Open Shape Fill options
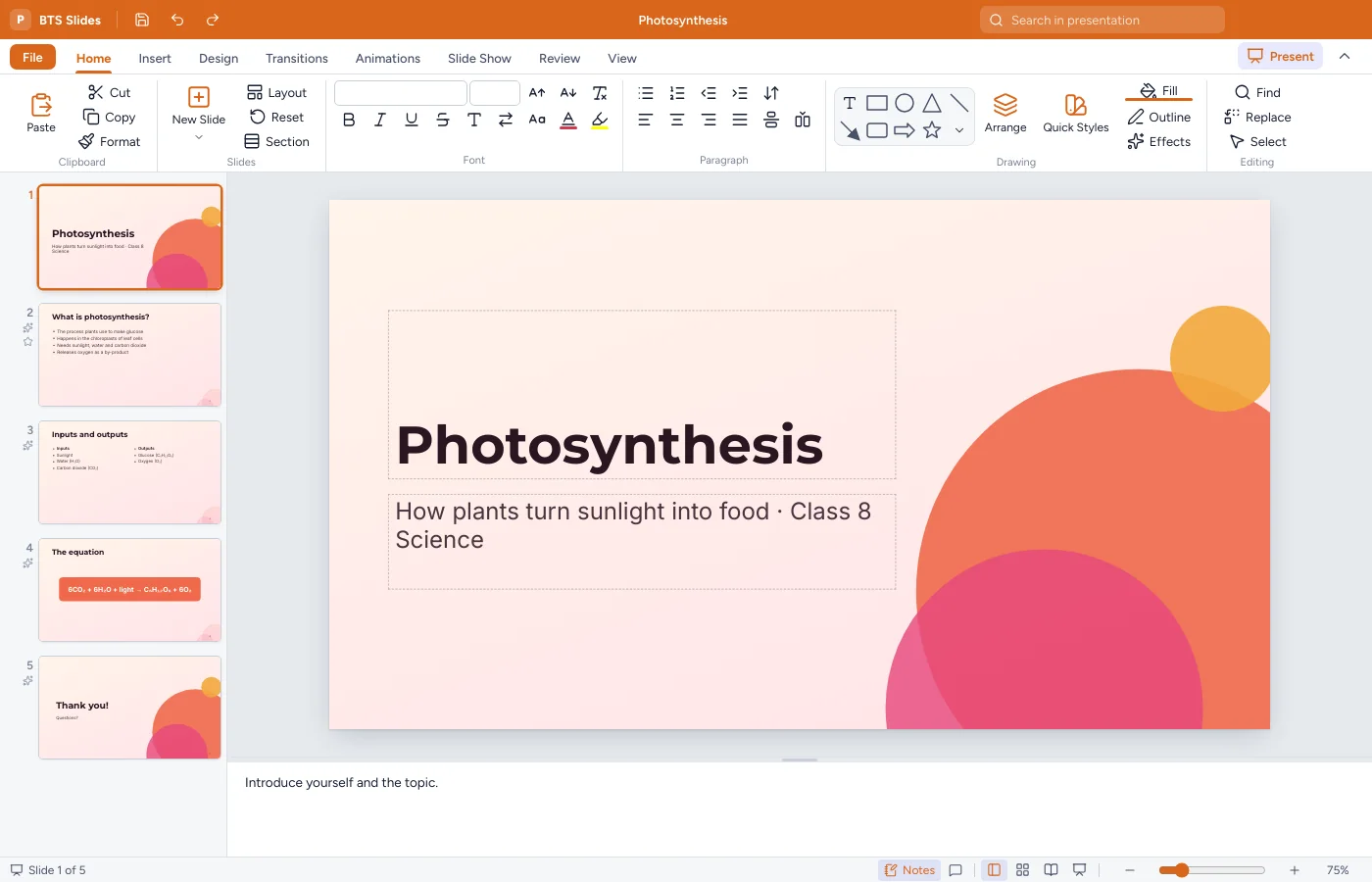Image resolution: width=1372 pixels, height=882 pixels. coord(1159,91)
